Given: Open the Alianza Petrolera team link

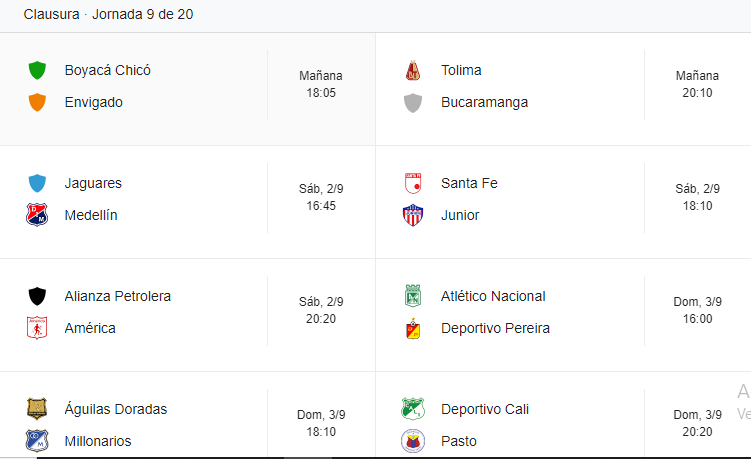Looking at the screenshot, I should pos(117,296).
